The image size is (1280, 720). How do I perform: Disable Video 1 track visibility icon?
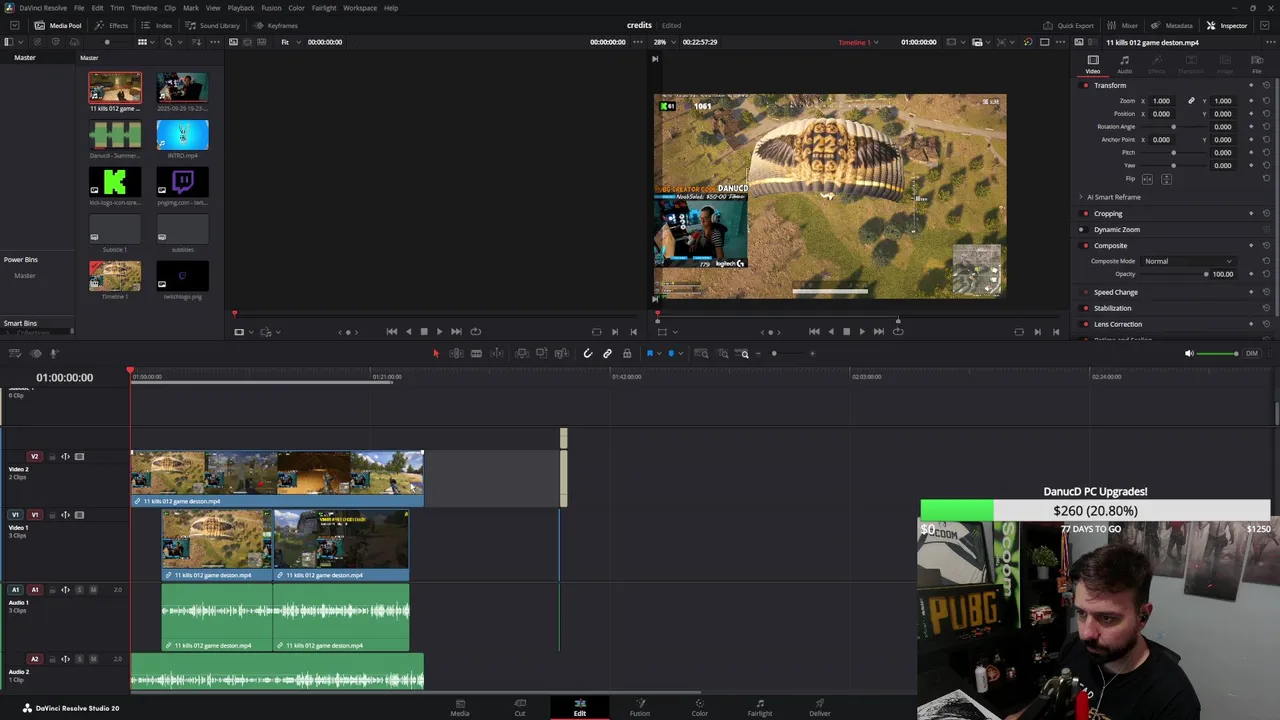(x=80, y=515)
